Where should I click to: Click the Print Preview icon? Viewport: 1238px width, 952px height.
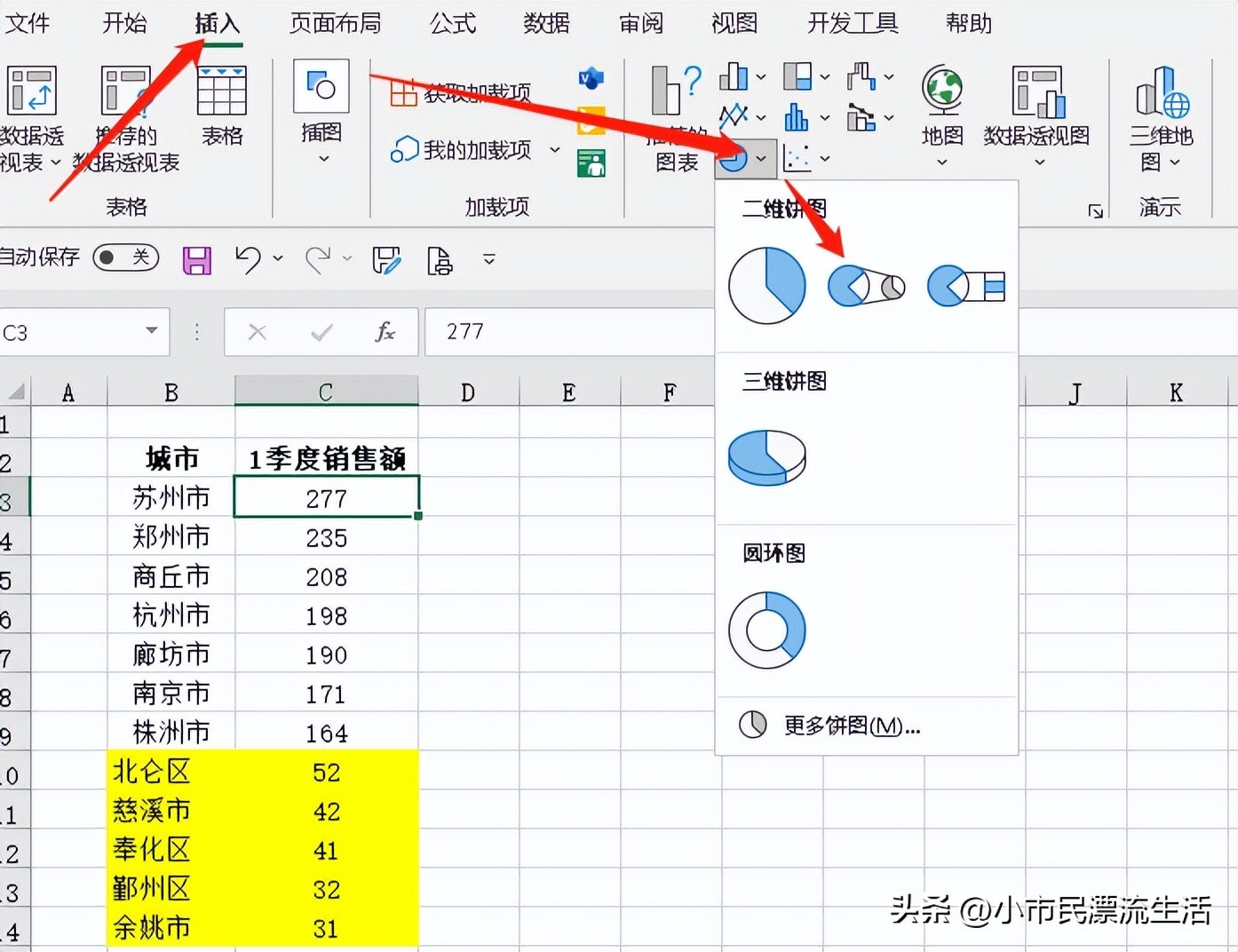pyautogui.click(x=440, y=260)
